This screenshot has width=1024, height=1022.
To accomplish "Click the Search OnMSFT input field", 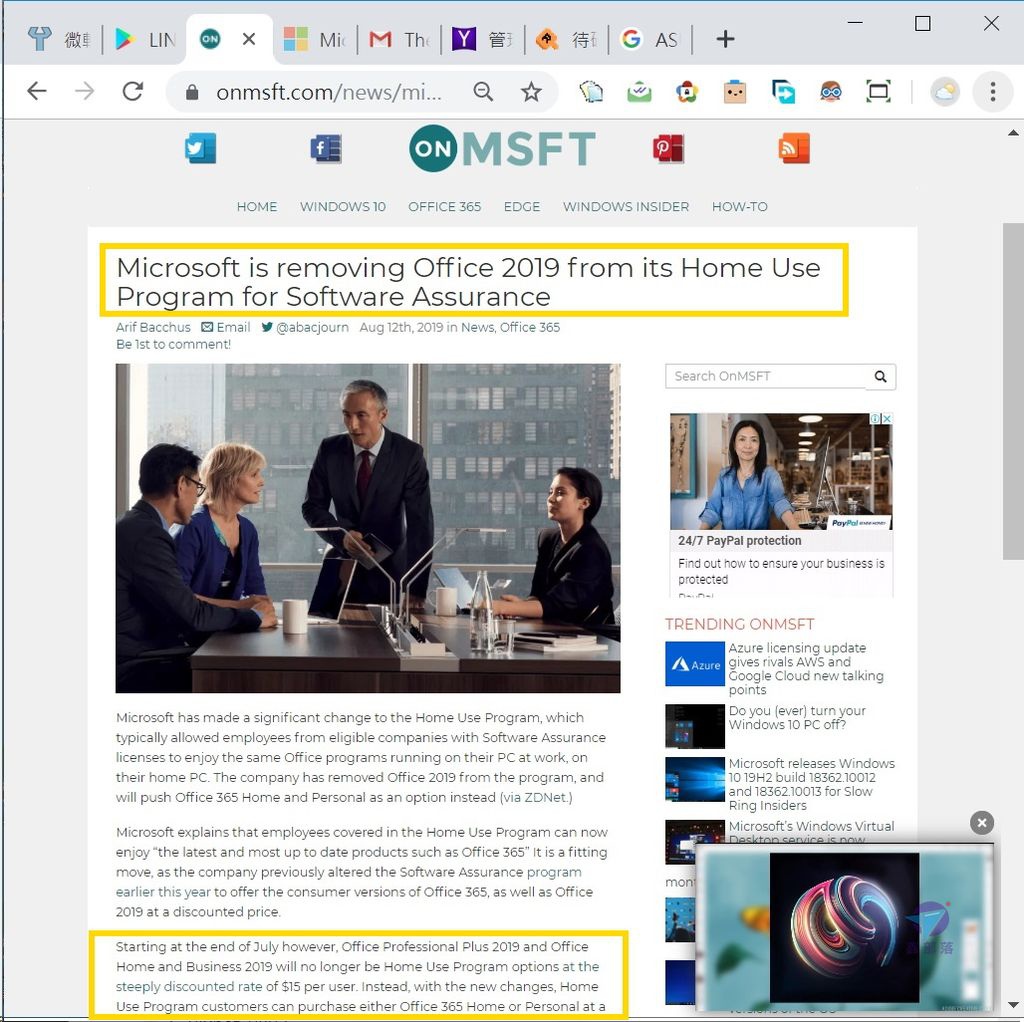I will (766, 377).
